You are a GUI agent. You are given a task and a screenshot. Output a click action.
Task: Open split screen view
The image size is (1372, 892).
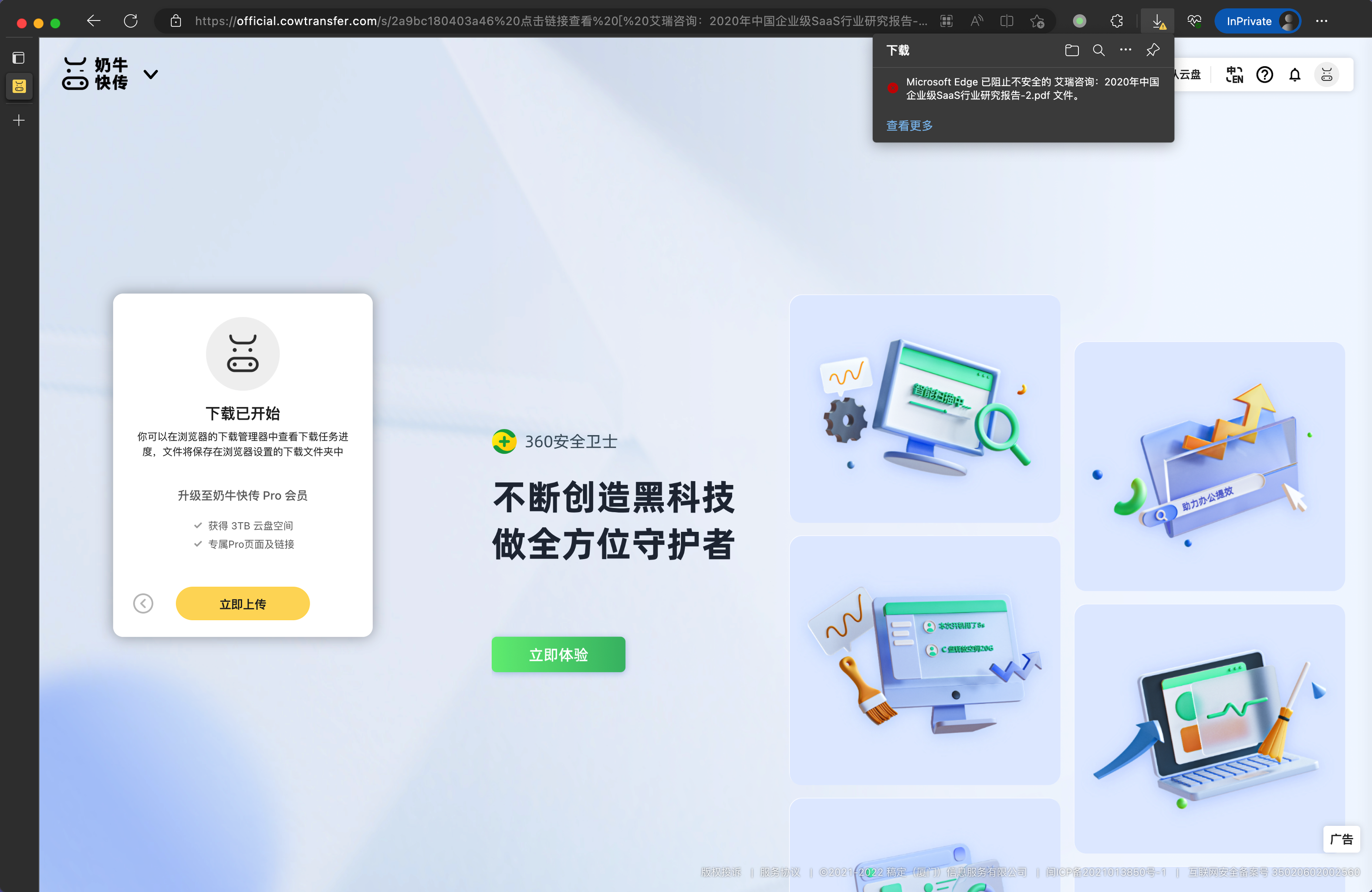[x=1007, y=21]
